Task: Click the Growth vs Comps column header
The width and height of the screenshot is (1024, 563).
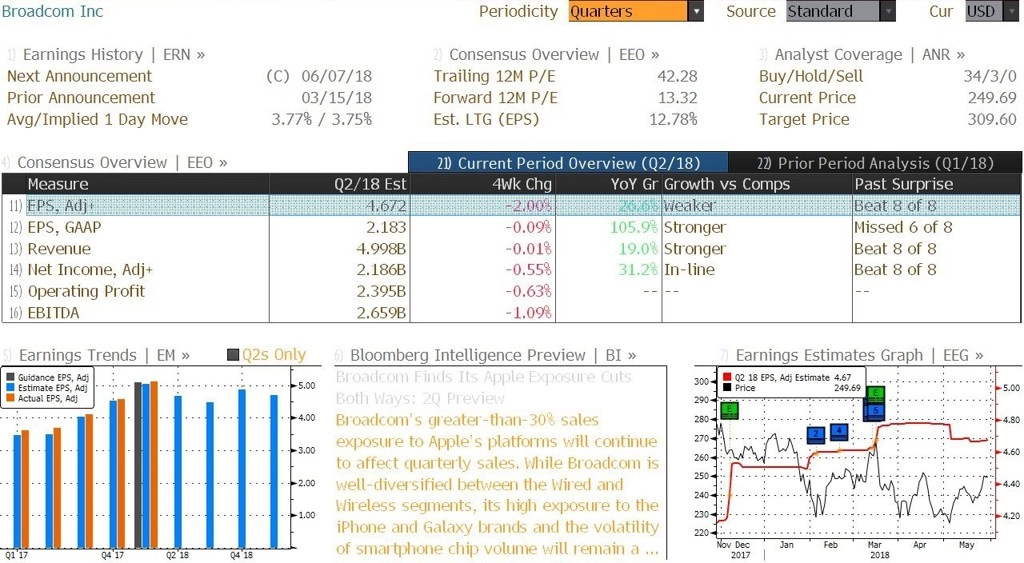Action: pyautogui.click(x=757, y=184)
